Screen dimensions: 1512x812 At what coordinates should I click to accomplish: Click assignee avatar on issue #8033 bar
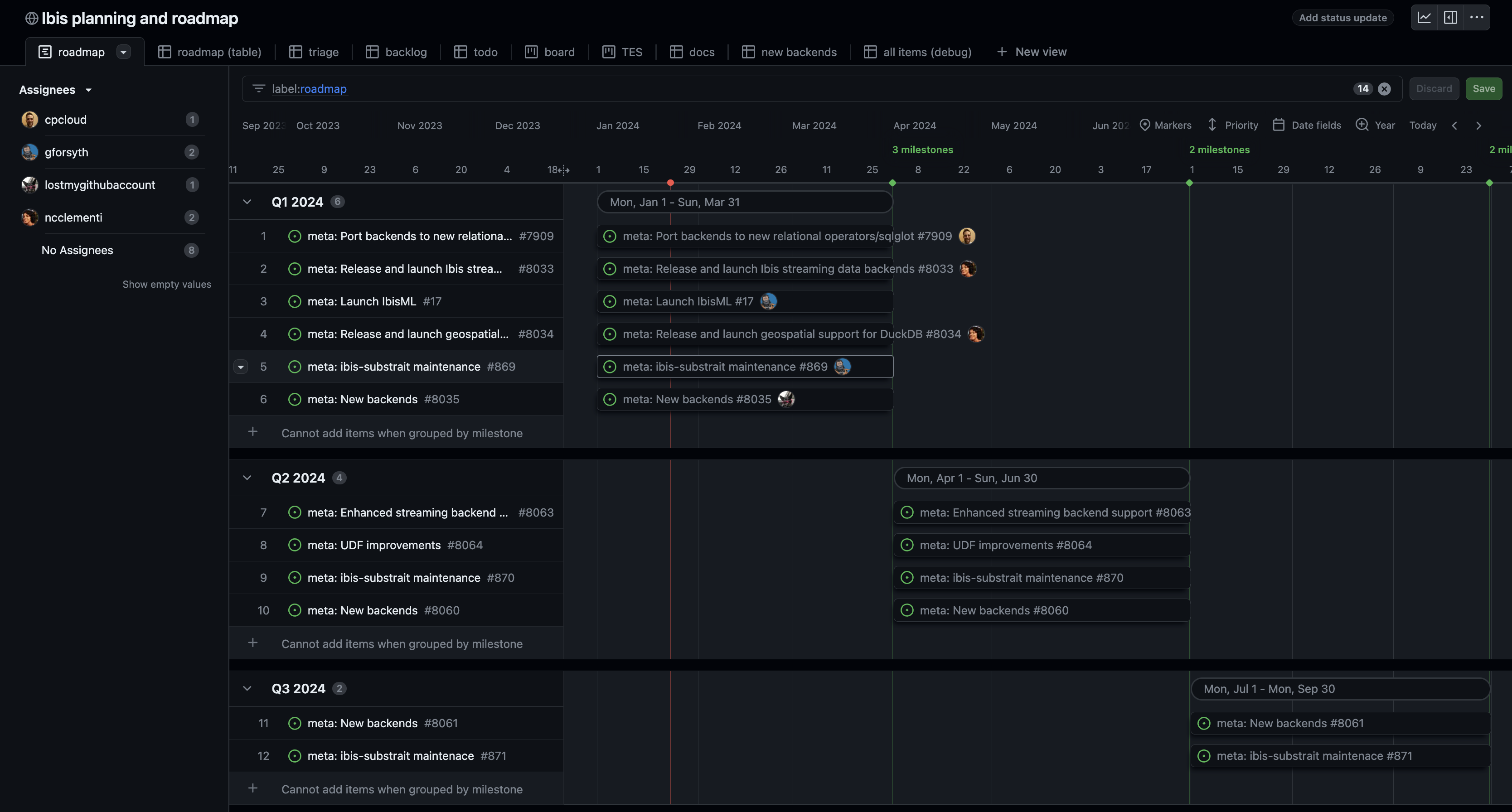[968, 269]
